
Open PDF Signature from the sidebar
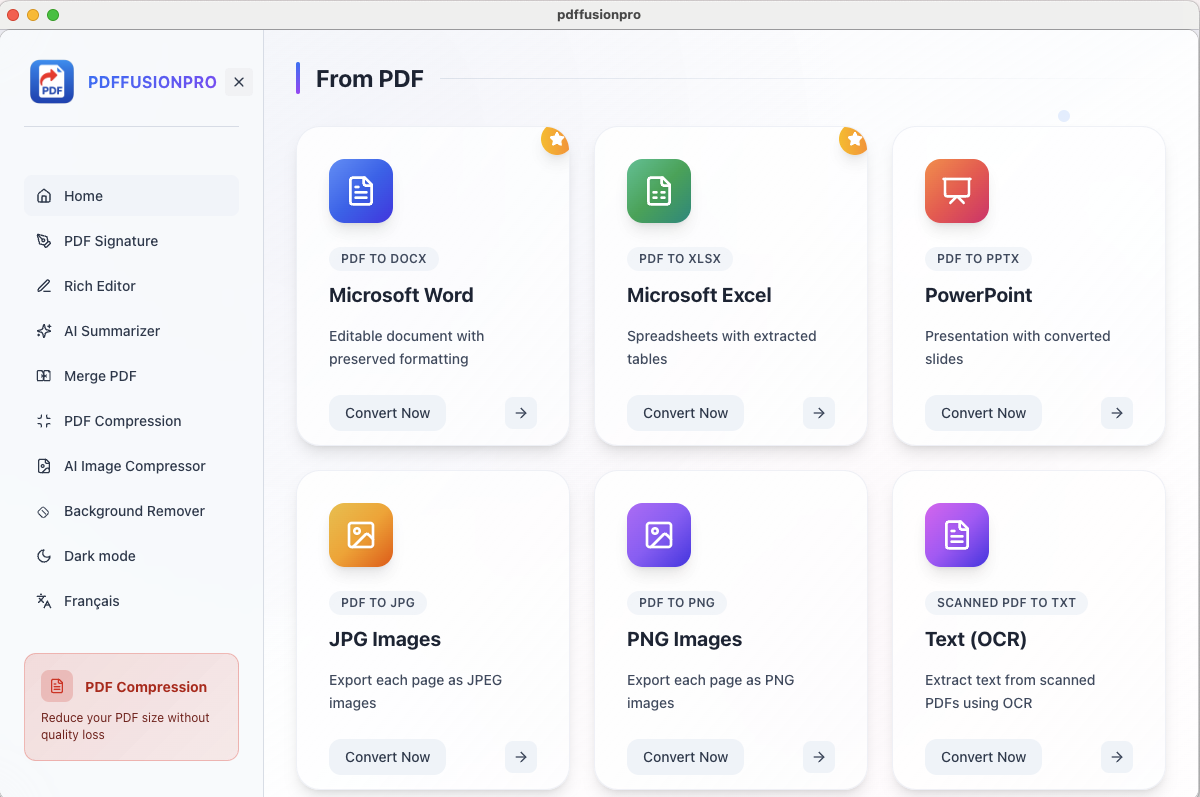[111, 241]
